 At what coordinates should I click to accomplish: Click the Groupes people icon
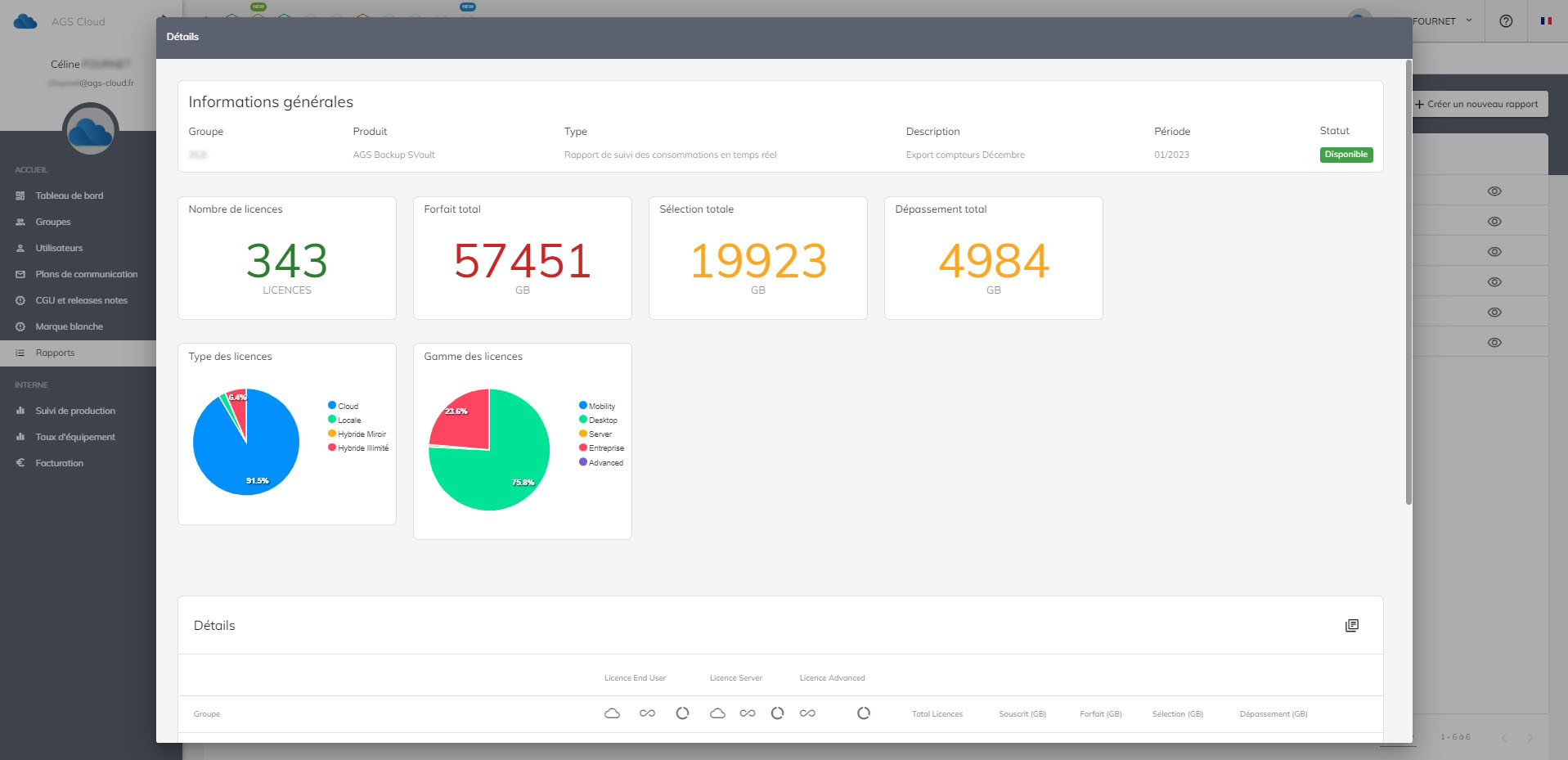pos(20,223)
